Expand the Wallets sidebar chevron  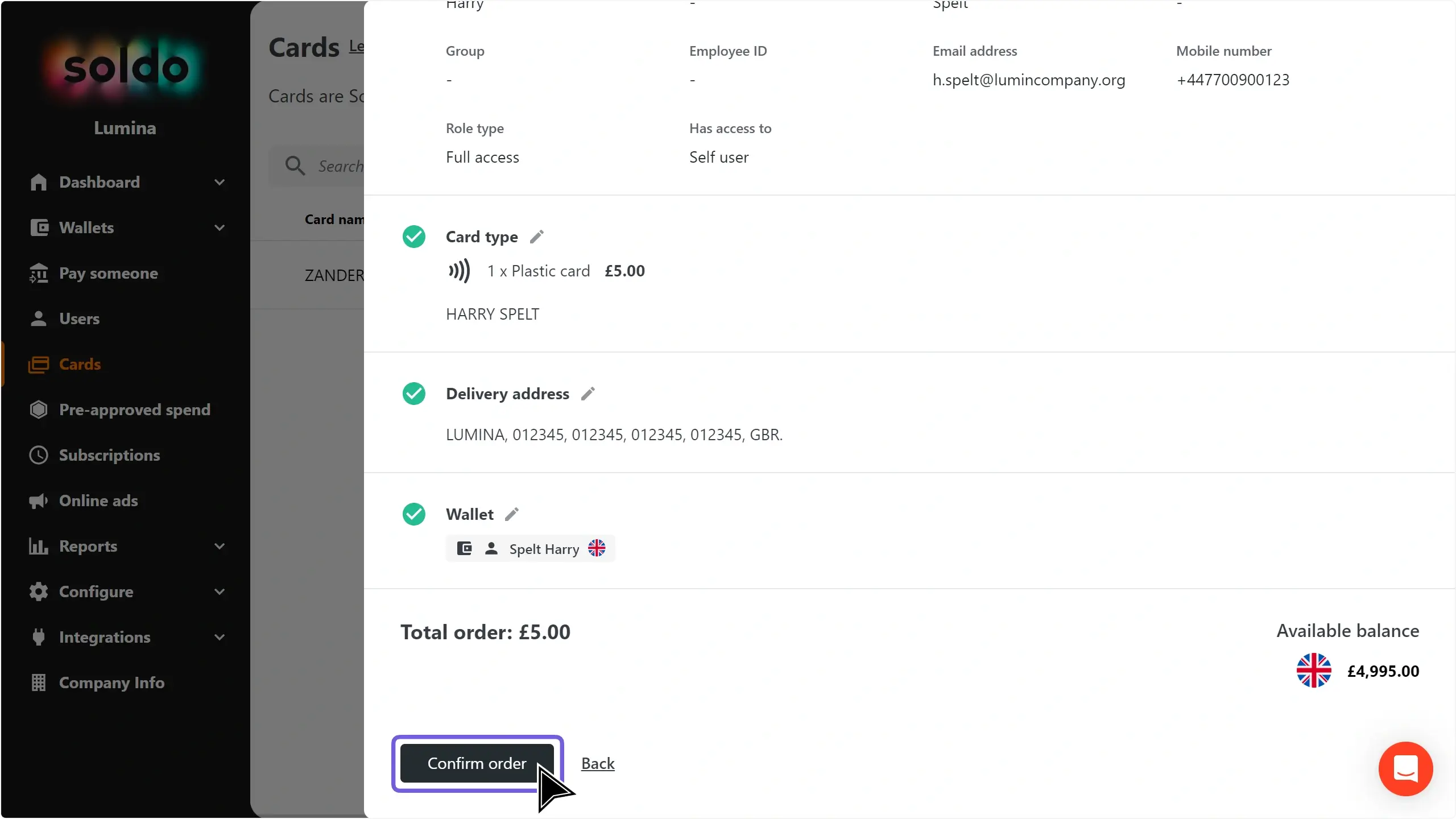220,227
